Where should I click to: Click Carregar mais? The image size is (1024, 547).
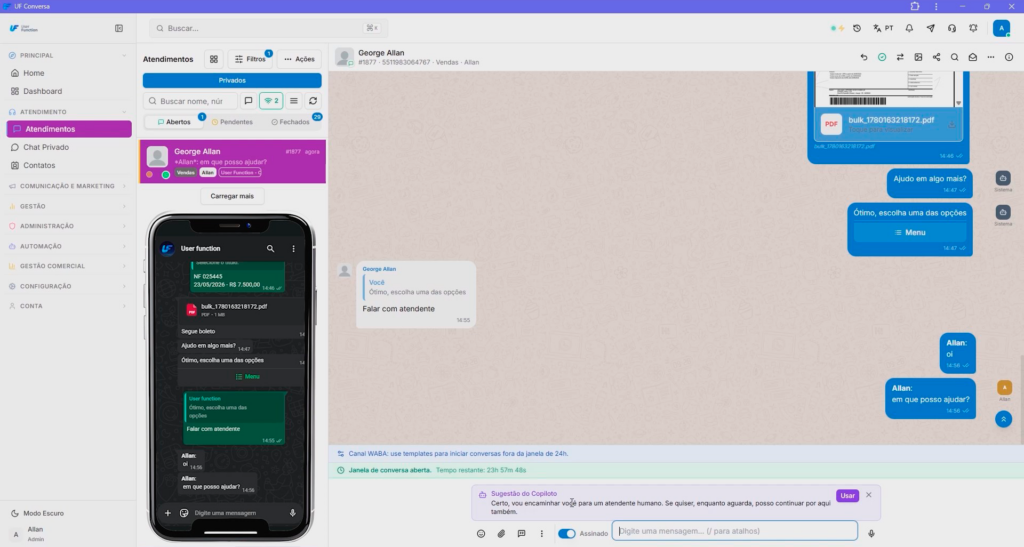coord(232,196)
